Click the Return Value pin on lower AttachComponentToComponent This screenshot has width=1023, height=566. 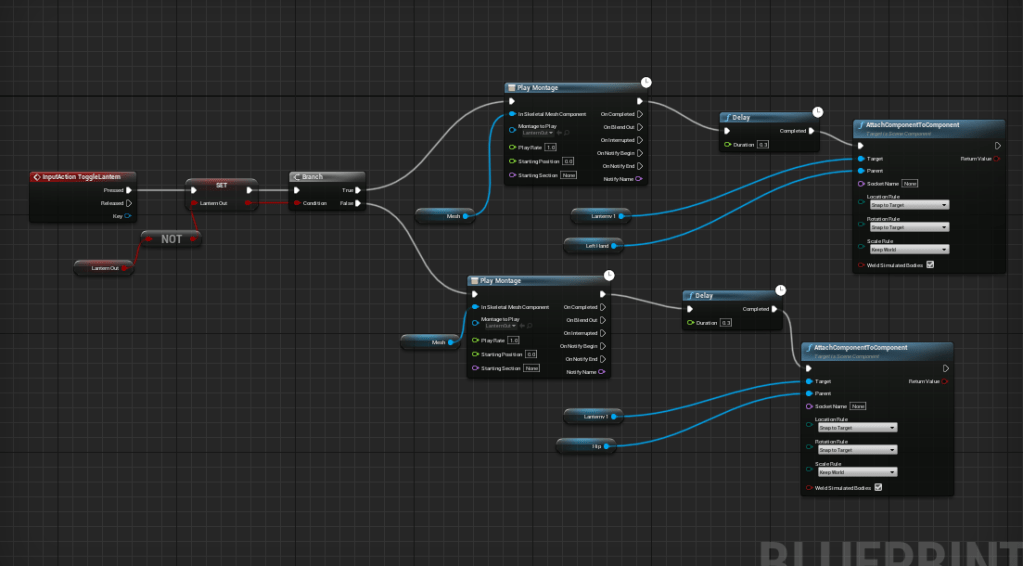(944, 381)
